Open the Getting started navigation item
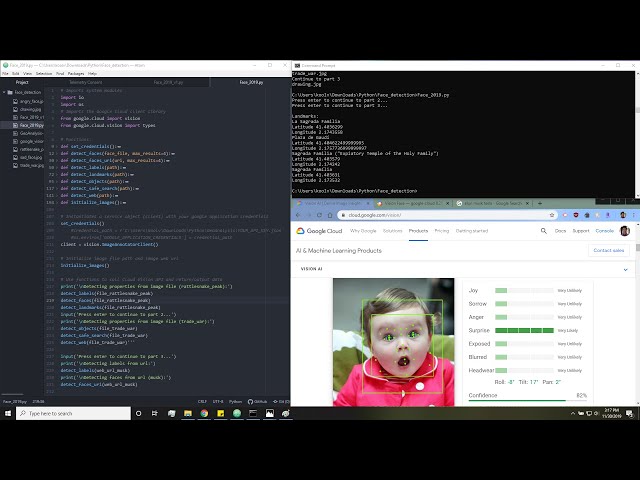This screenshot has height=480, width=640. (472, 231)
